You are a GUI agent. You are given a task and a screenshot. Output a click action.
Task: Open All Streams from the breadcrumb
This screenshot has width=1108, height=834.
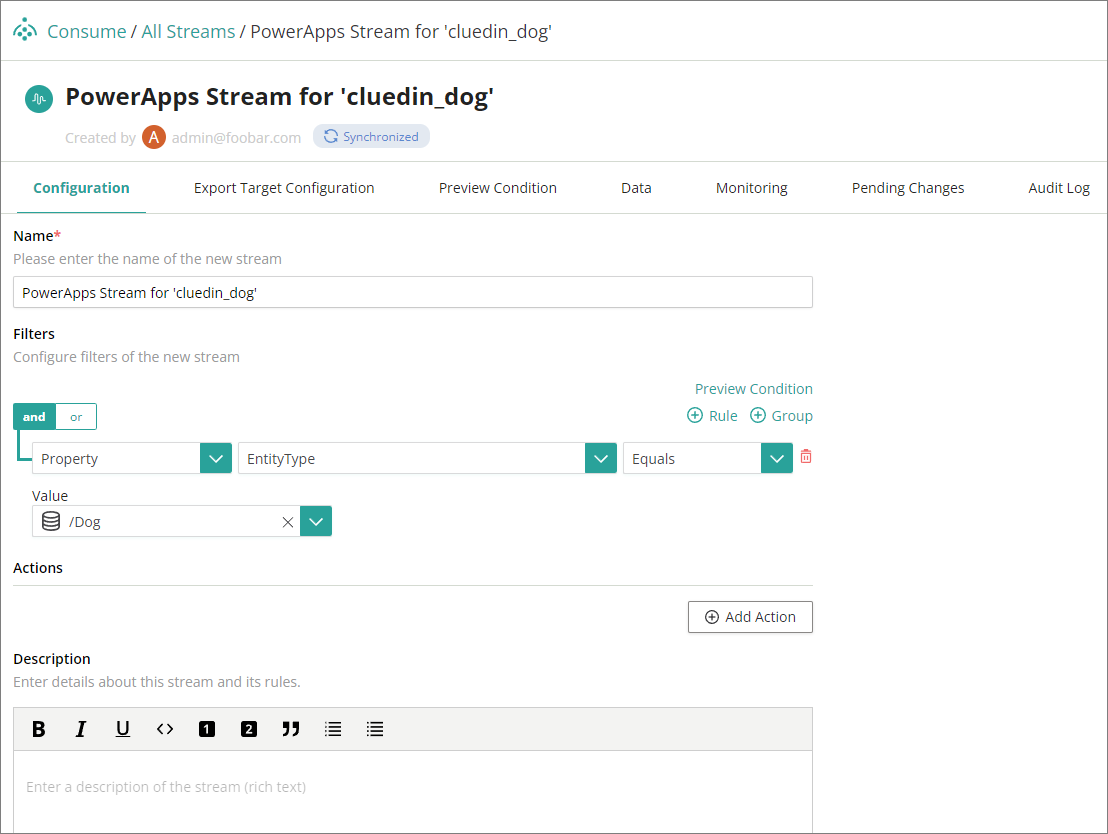[188, 30]
